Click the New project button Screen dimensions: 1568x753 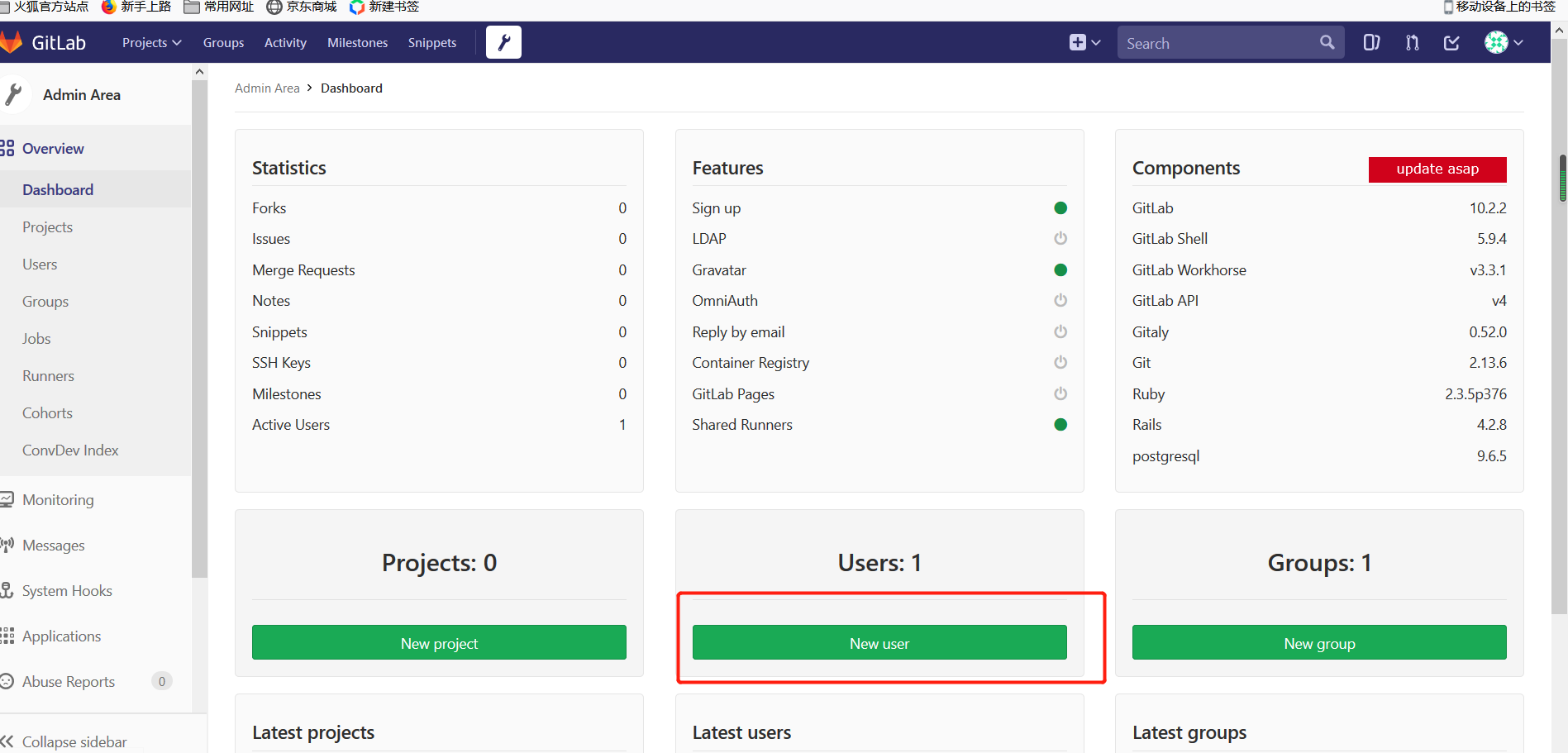[x=439, y=642]
